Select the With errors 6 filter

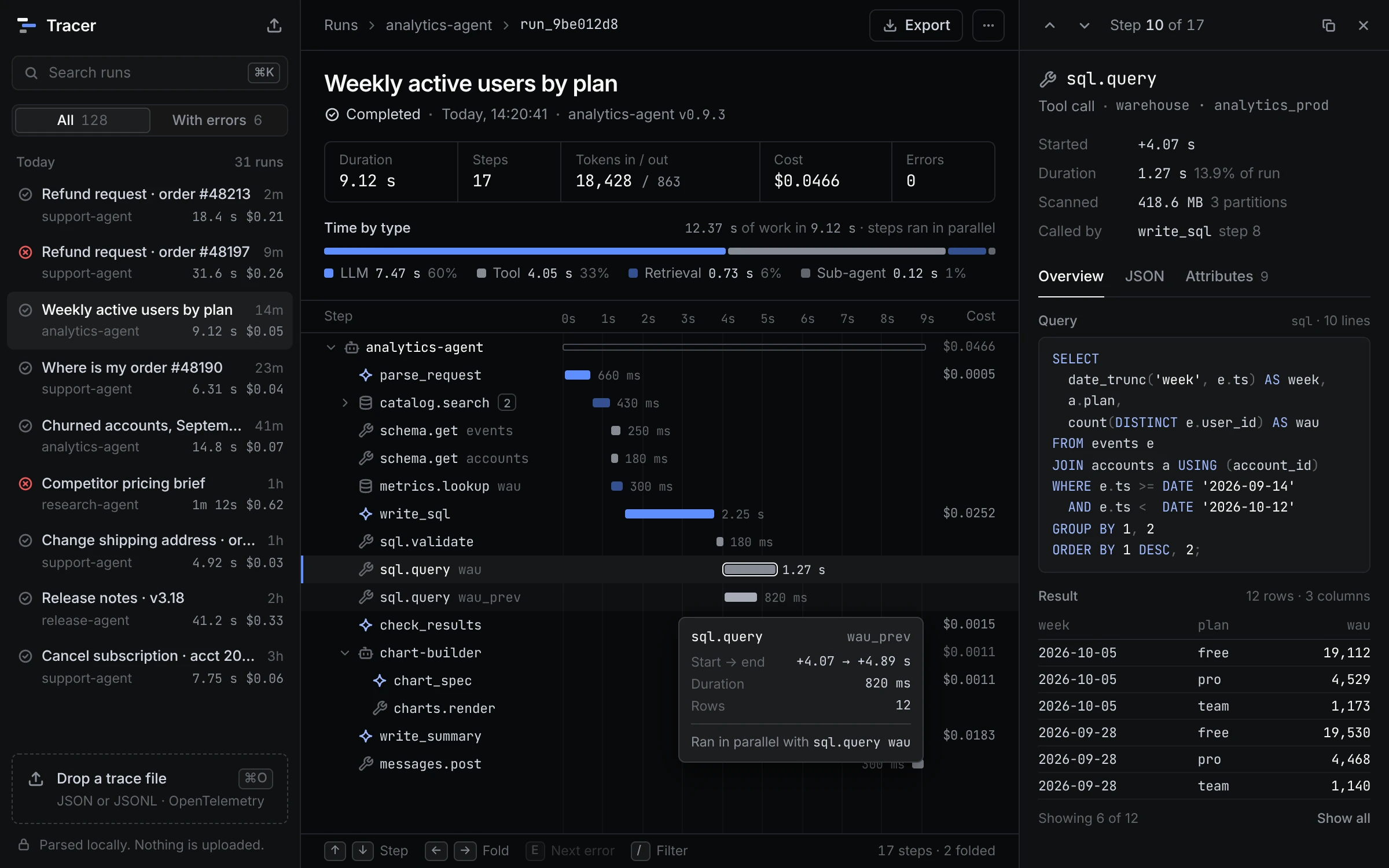pyautogui.click(x=217, y=120)
